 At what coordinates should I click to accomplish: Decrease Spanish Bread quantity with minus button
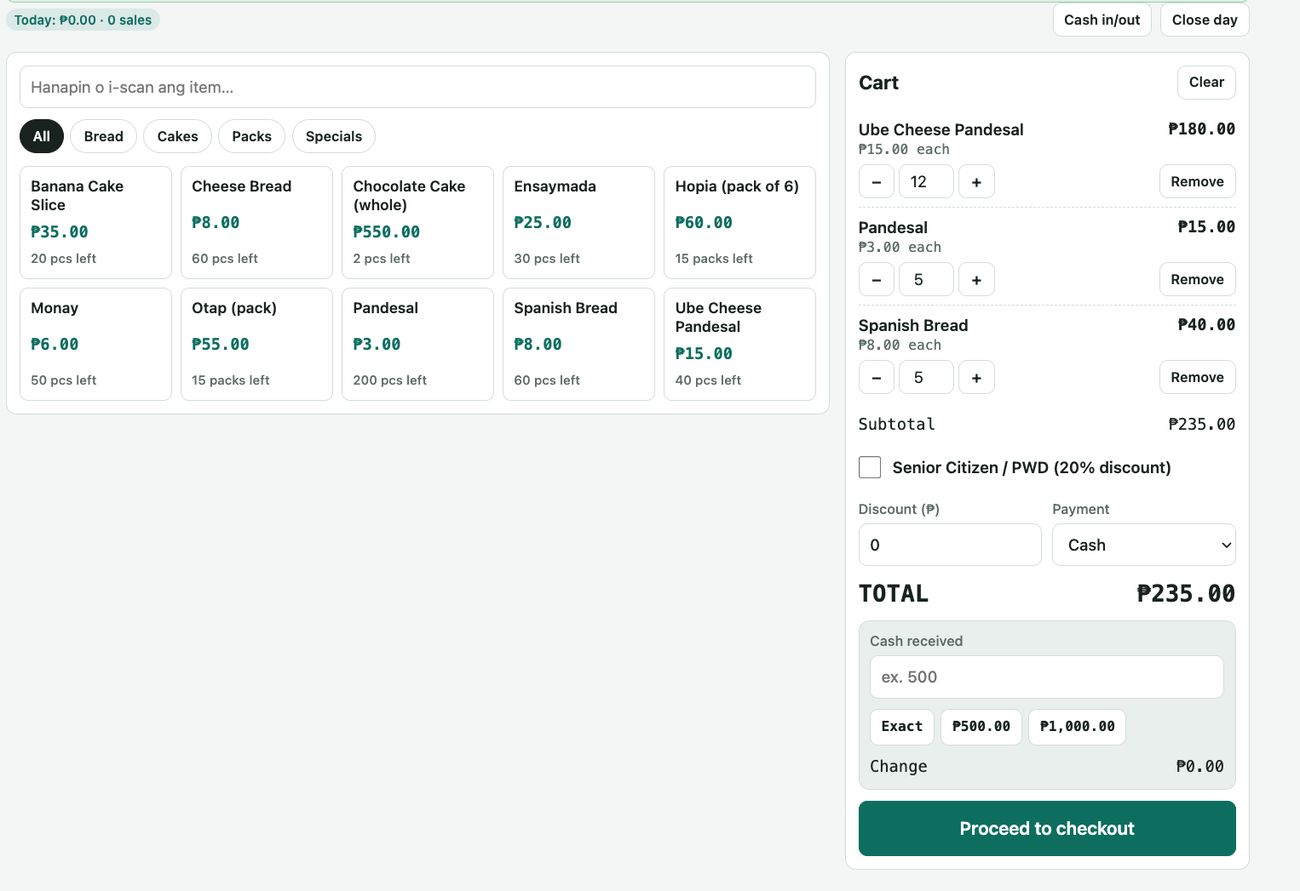pos(876,377)
